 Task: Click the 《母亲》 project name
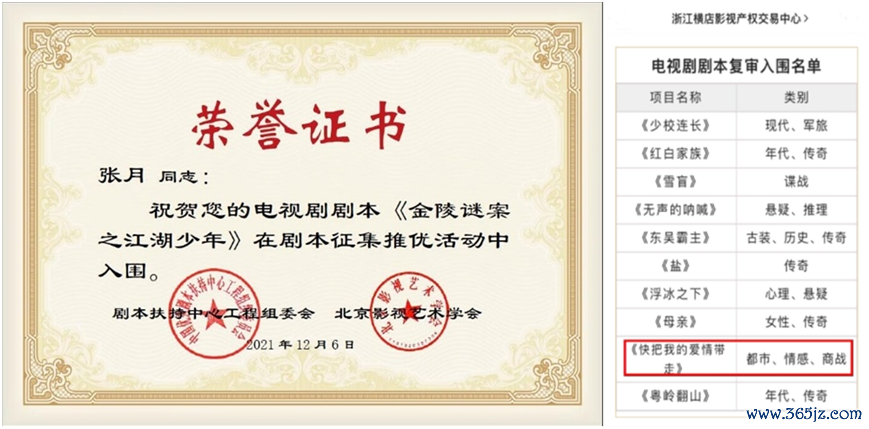[x=676, y=322]
